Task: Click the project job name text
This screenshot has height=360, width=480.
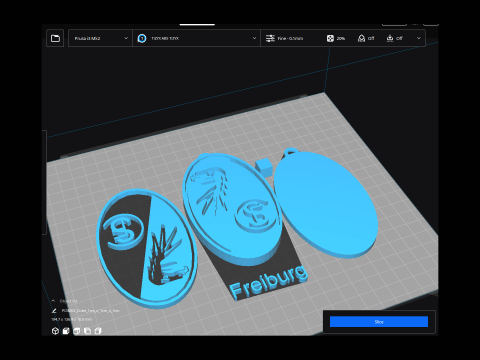Action: (x=90, y=311)
